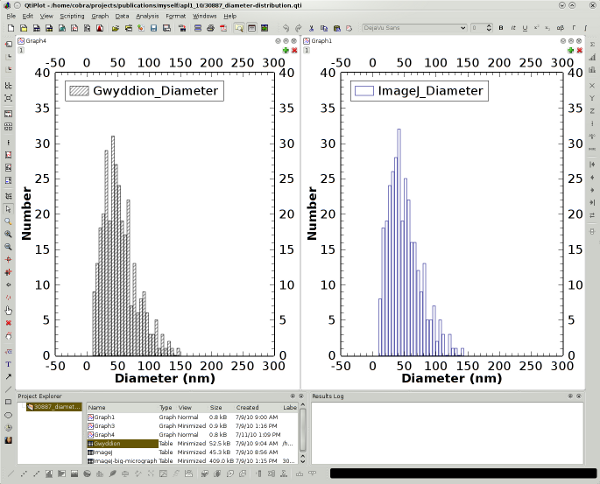Open the DejaVu Sans font dropdown
Viewport: 600px width, 484px height.
[x=414, y=28]
